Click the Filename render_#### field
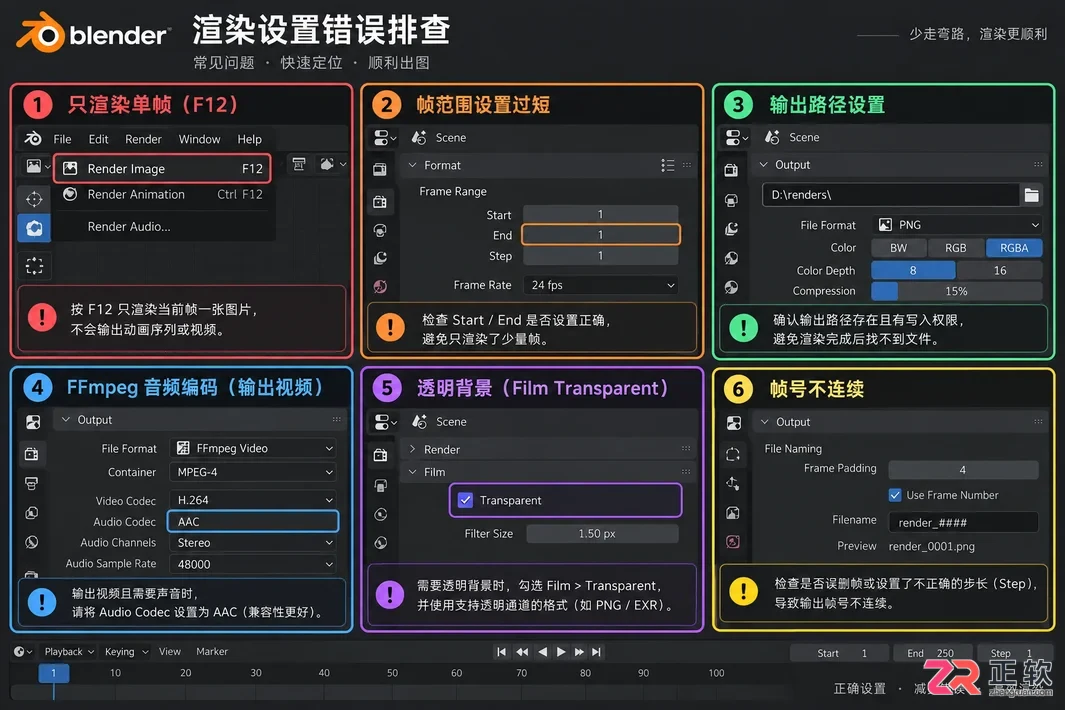Image resolution: width=1065 pixels, height=710 pixels. [963, 522]
